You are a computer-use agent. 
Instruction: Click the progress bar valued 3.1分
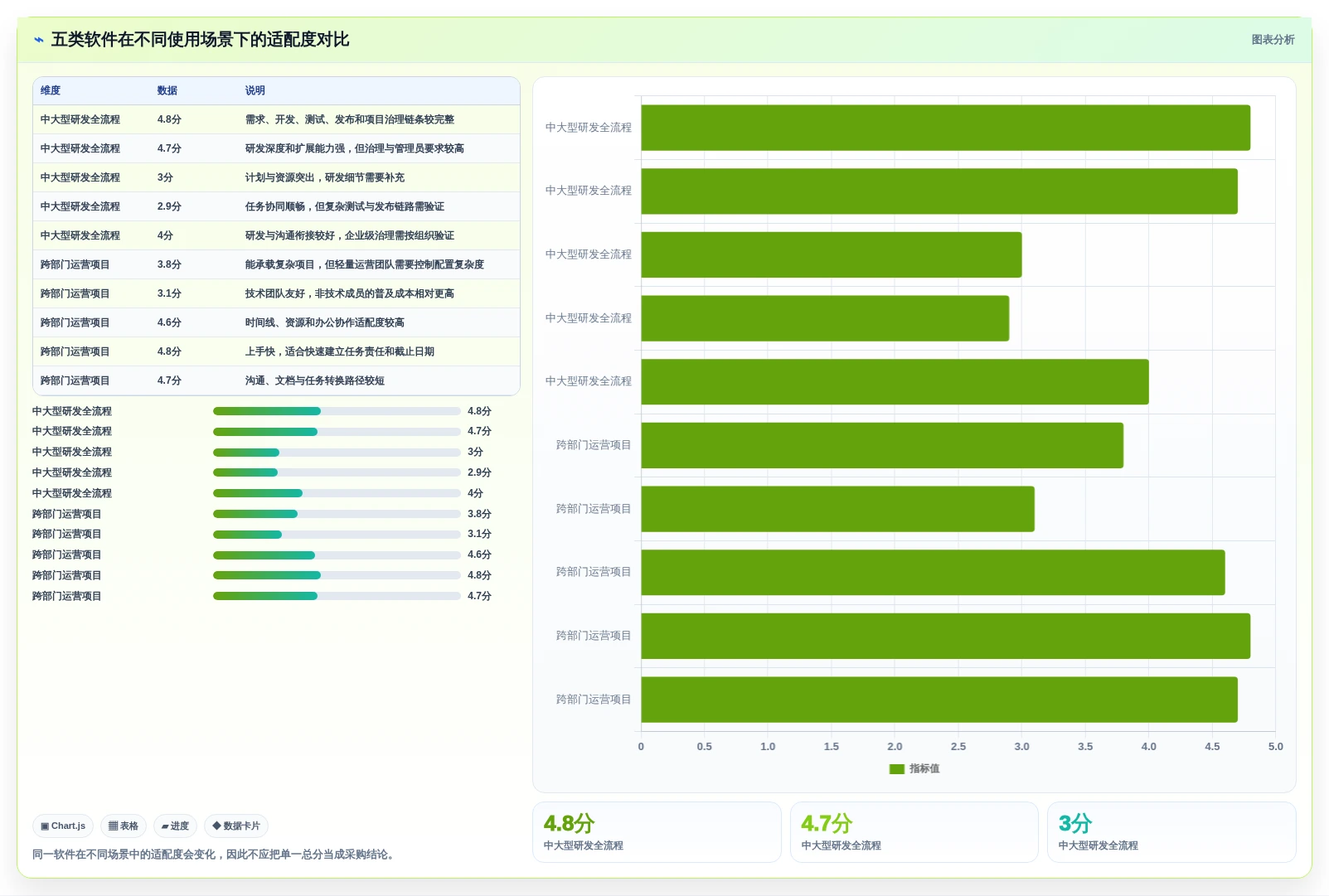(x=337, y=535)
